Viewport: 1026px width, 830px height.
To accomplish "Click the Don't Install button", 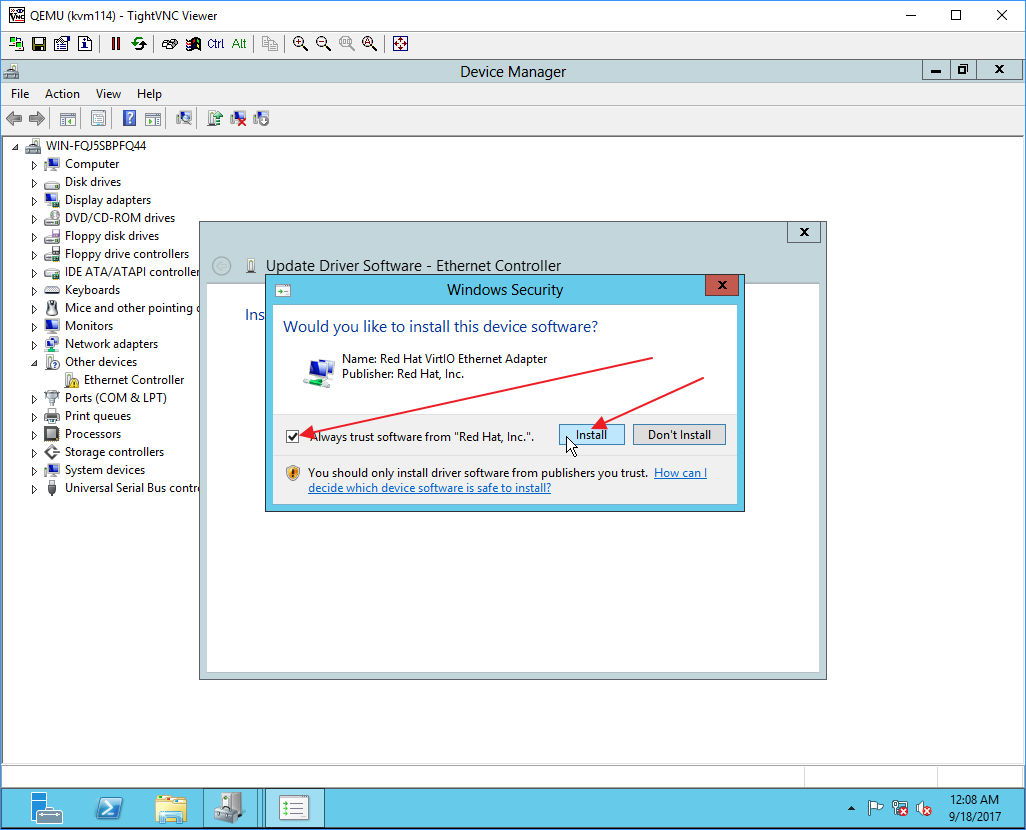I will pos(679,435).
